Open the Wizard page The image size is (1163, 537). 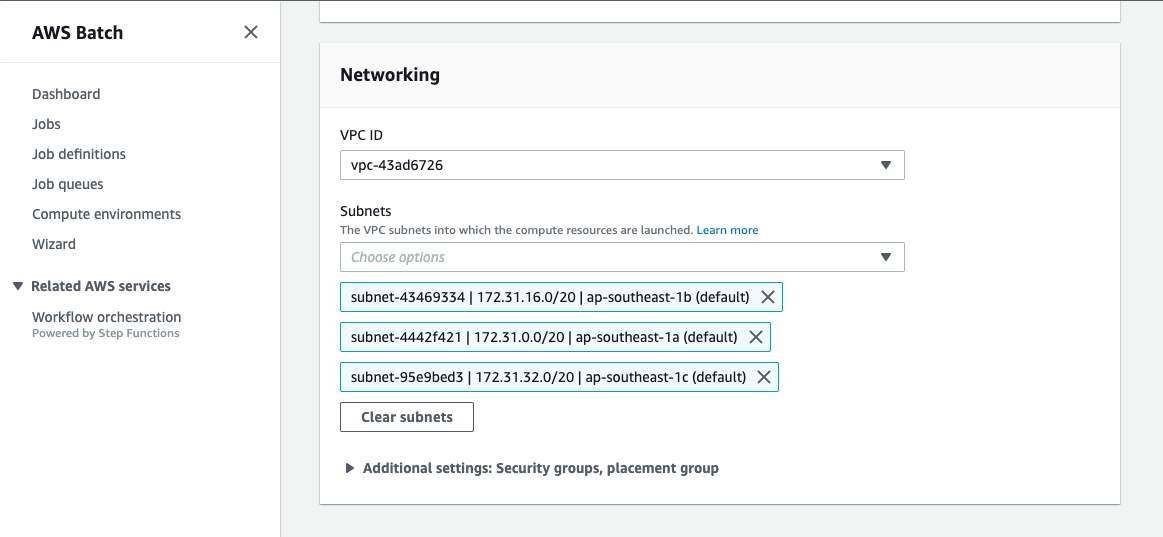pyautogui.click(x=54, y=244)
